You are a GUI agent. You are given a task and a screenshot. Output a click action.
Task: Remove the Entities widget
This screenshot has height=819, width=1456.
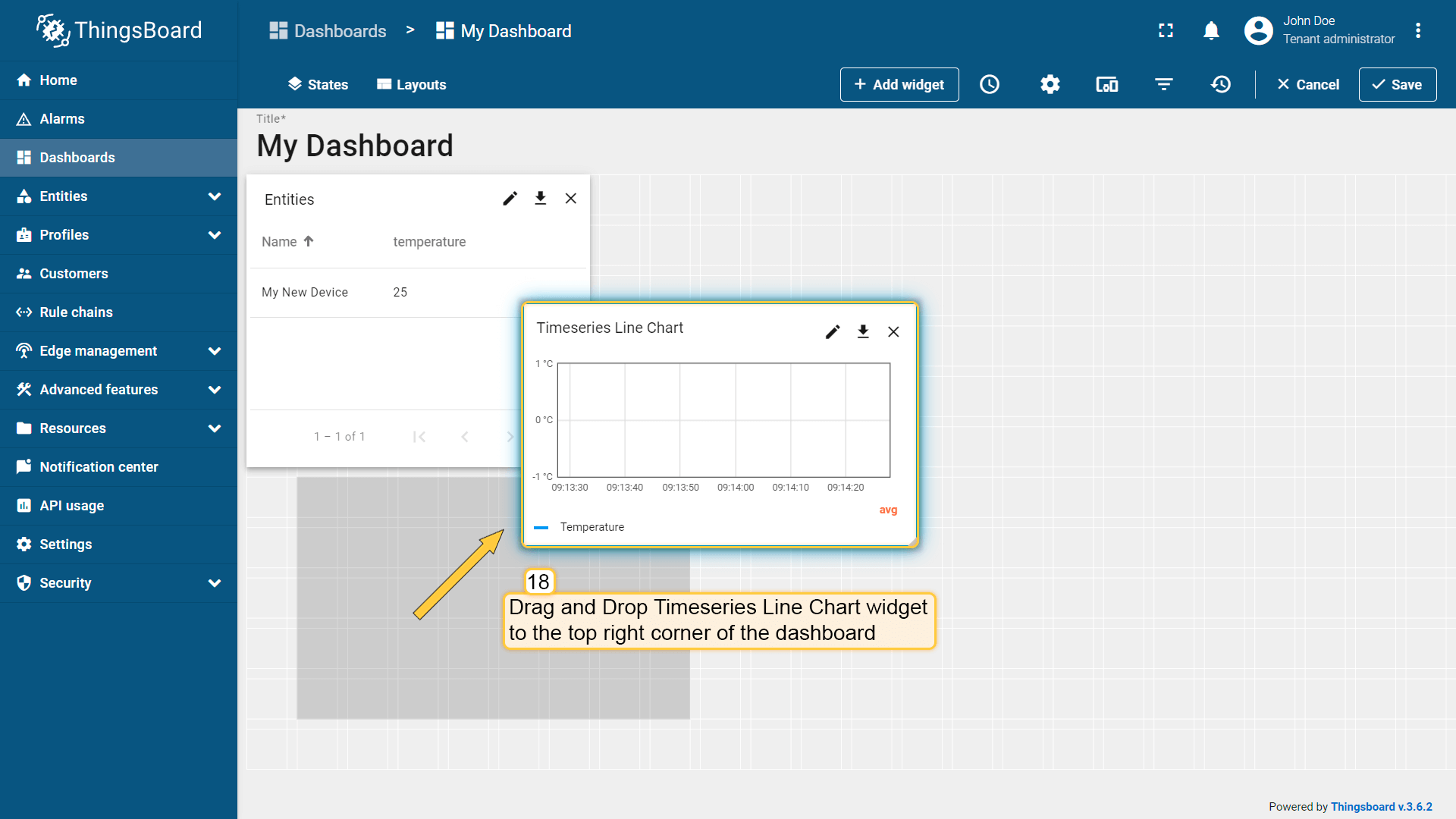click(x=570, y=198)
